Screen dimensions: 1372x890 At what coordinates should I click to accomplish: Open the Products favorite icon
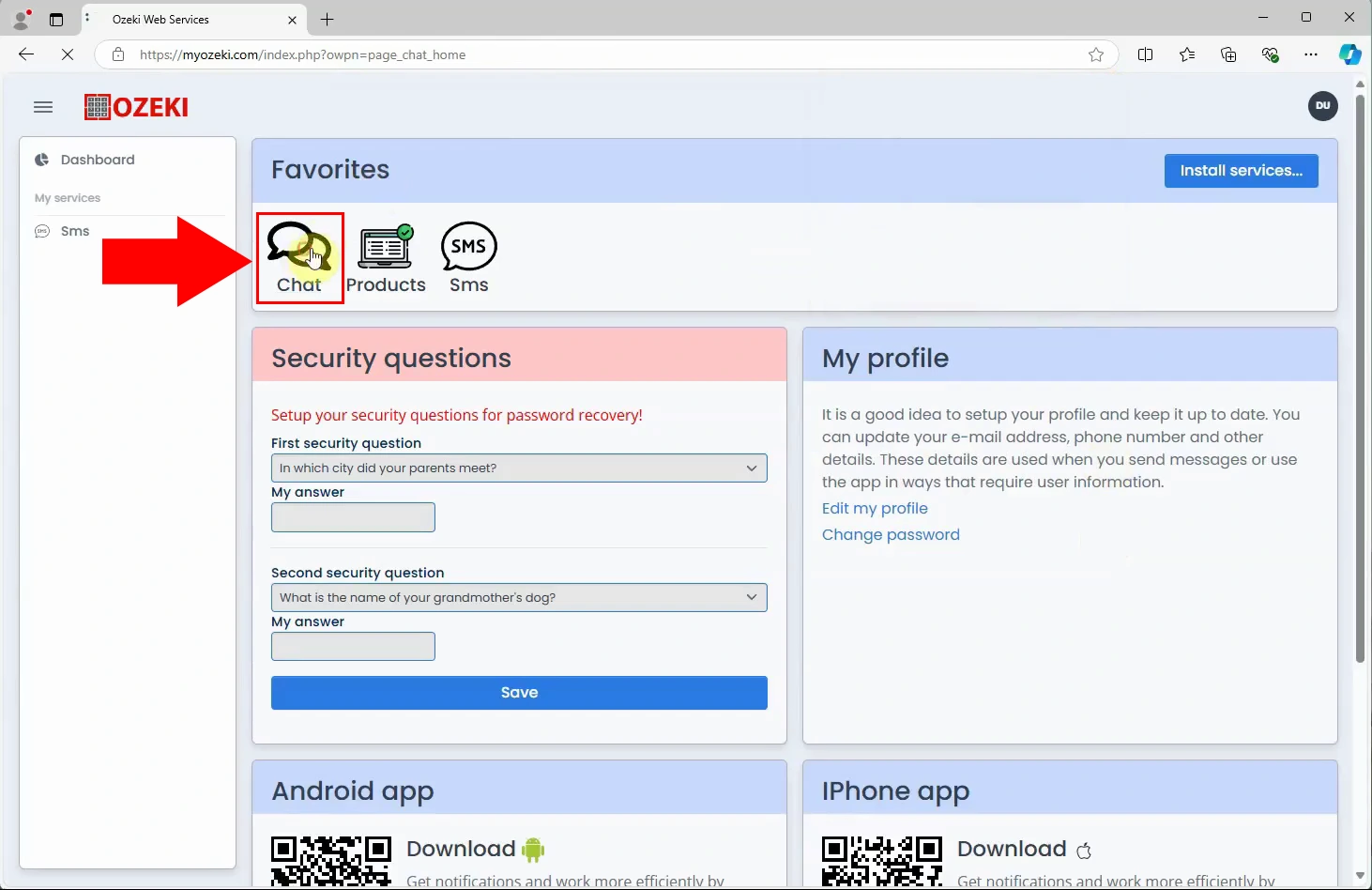pyautogui.click(x=386, y=259)
